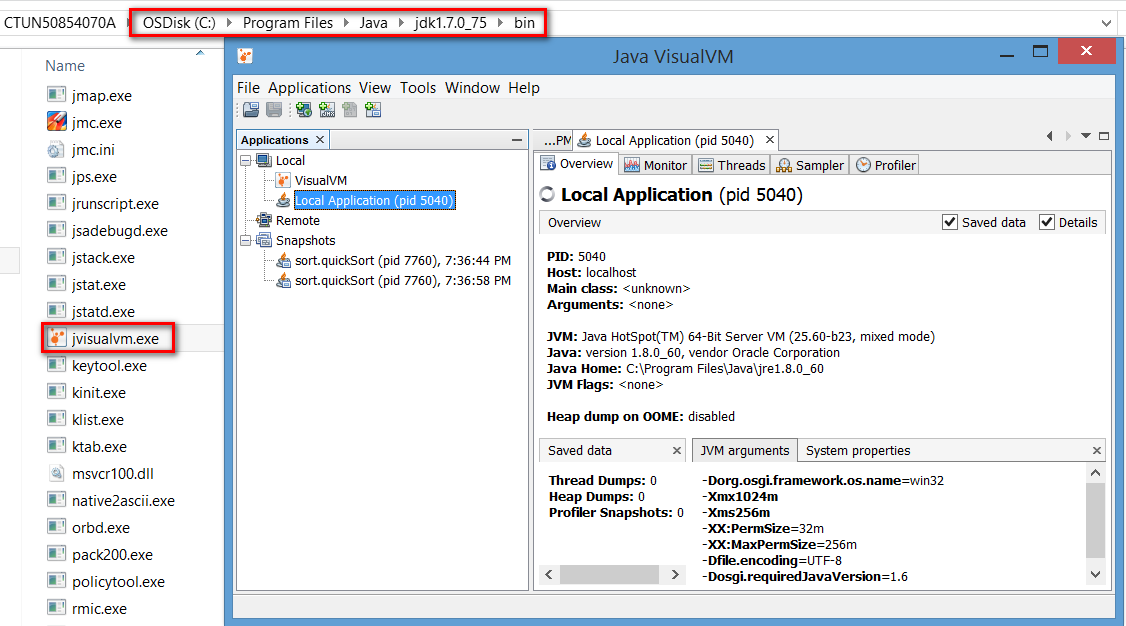Expand the chevron after jdk1.7.0_75 in breadcrumb
The image size is (1126, 626).
(x=500, y=23)
